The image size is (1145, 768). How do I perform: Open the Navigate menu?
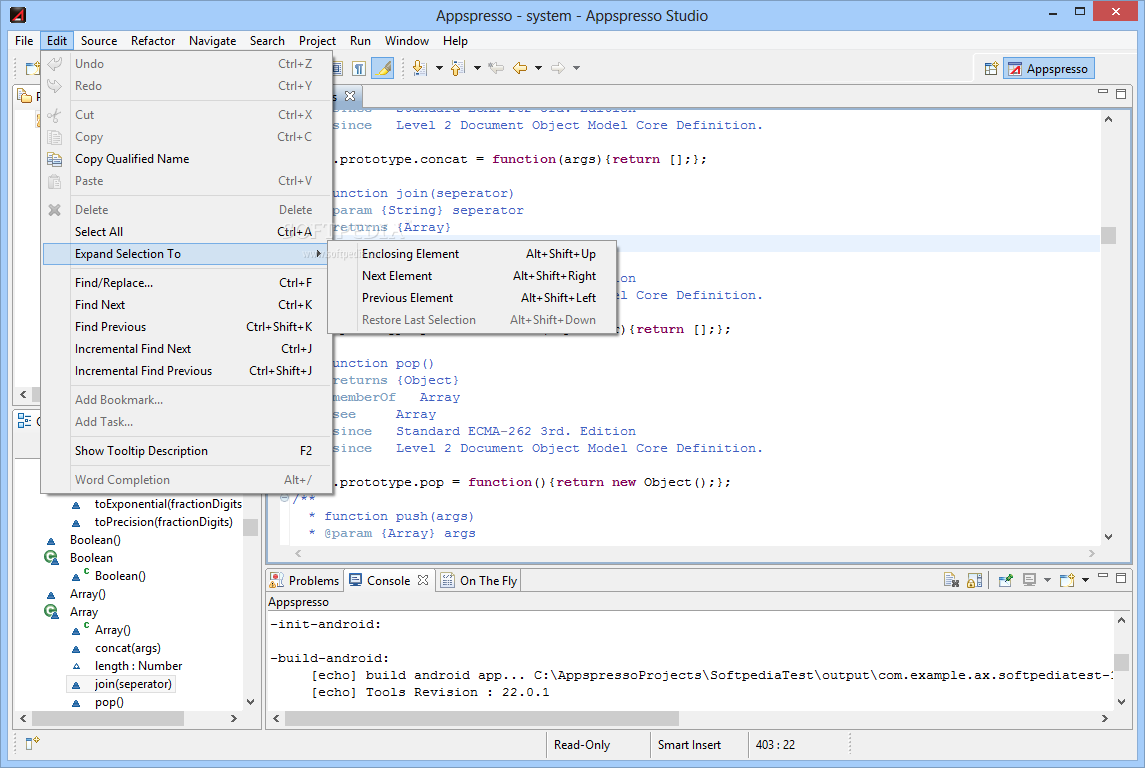click(x=212, y=41)
